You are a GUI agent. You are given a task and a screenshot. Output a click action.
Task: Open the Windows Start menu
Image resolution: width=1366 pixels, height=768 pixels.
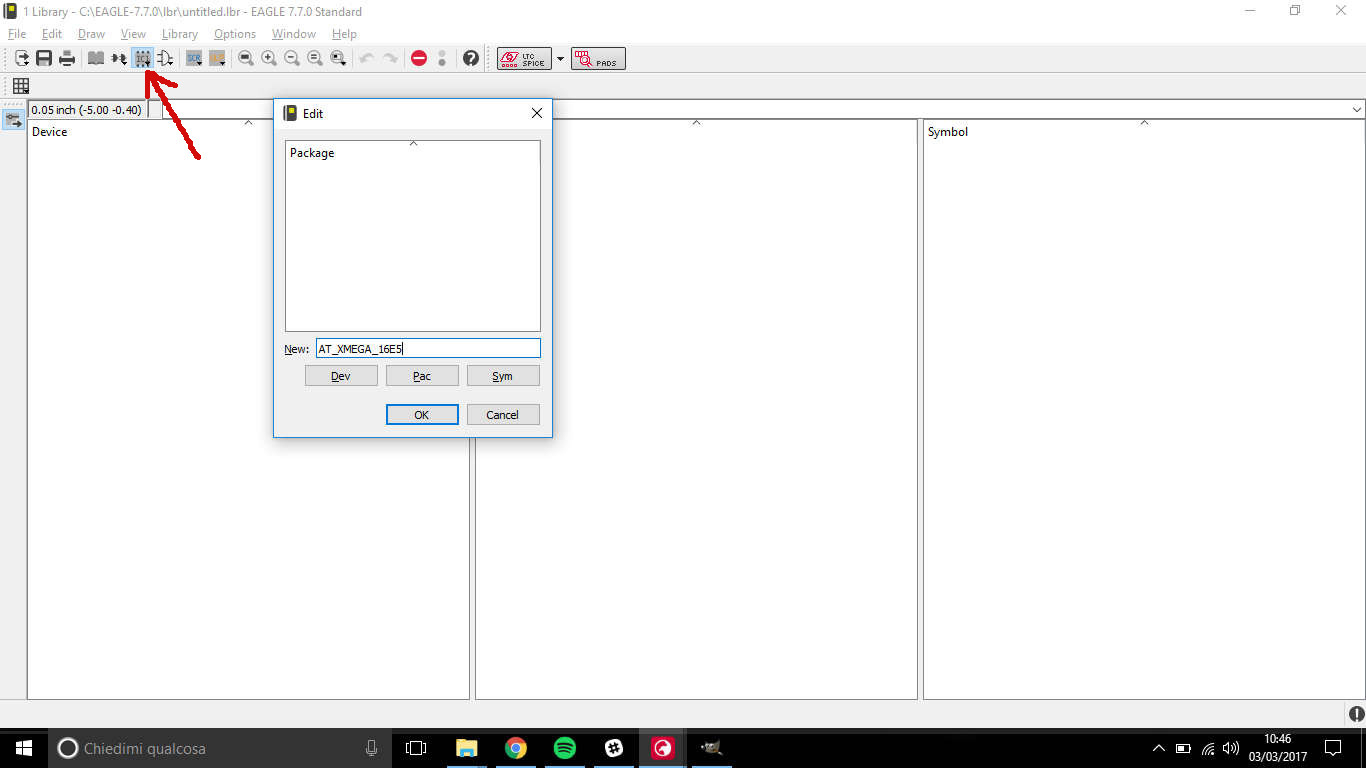(24, 748)
